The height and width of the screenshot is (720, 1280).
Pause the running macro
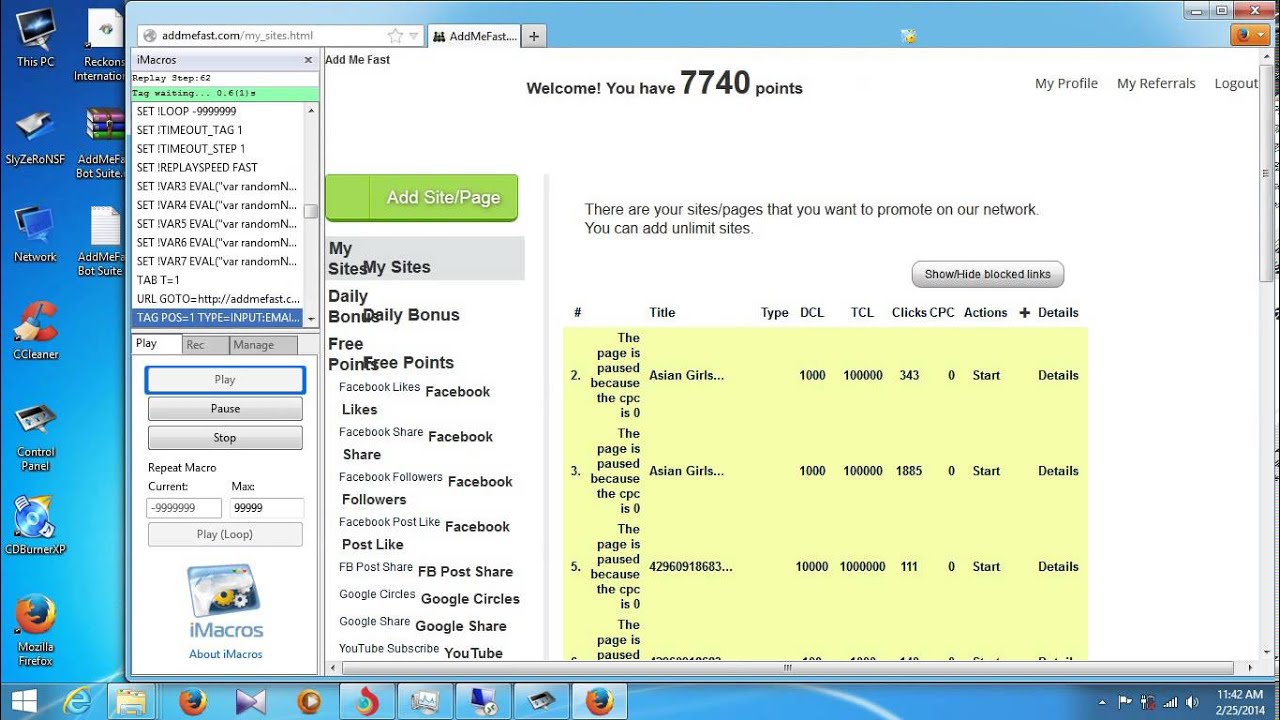pos(225,408)
